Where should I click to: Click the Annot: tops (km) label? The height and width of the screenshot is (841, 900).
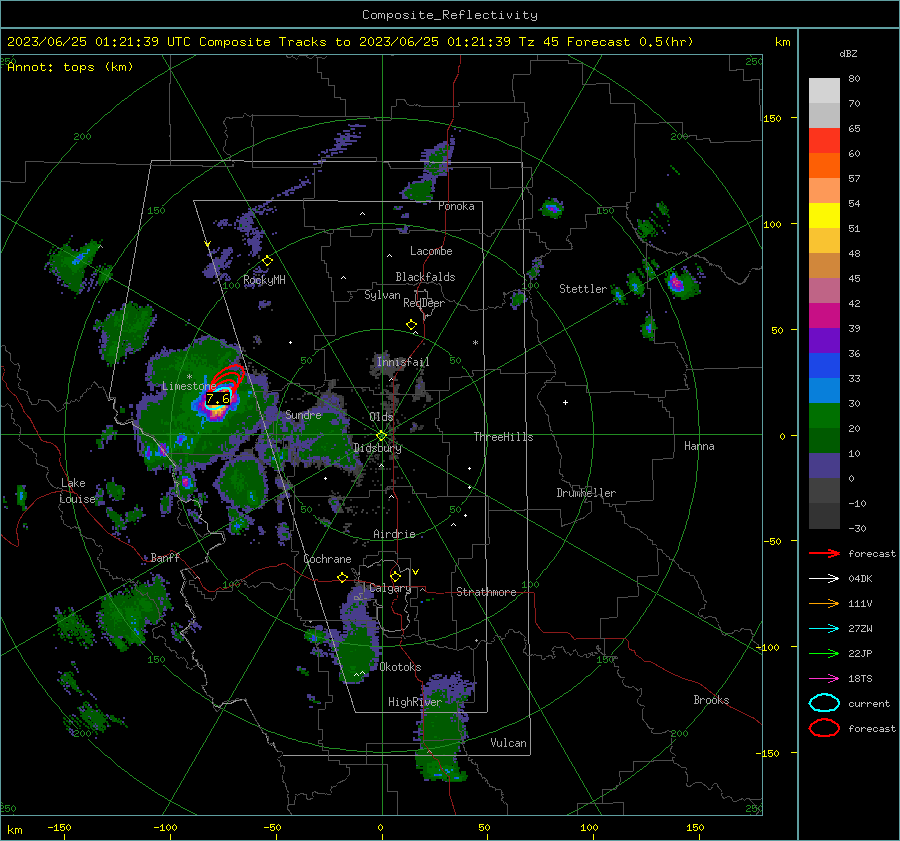point(70,67)
